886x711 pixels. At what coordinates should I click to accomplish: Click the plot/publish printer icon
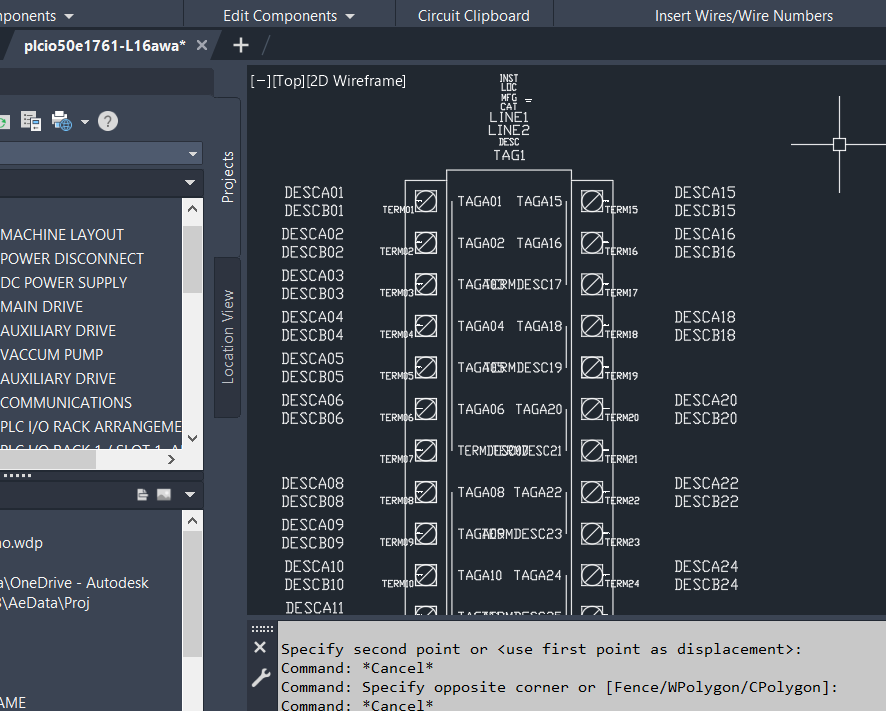(x=61, y=120)
